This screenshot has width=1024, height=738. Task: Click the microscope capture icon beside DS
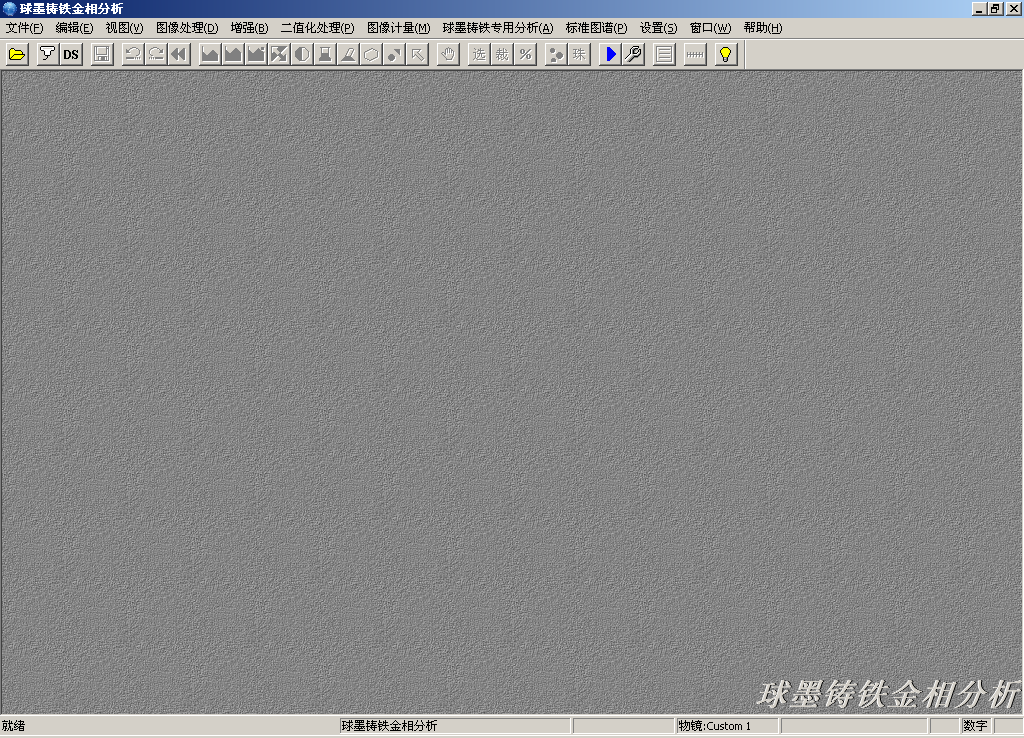(47, 55)
